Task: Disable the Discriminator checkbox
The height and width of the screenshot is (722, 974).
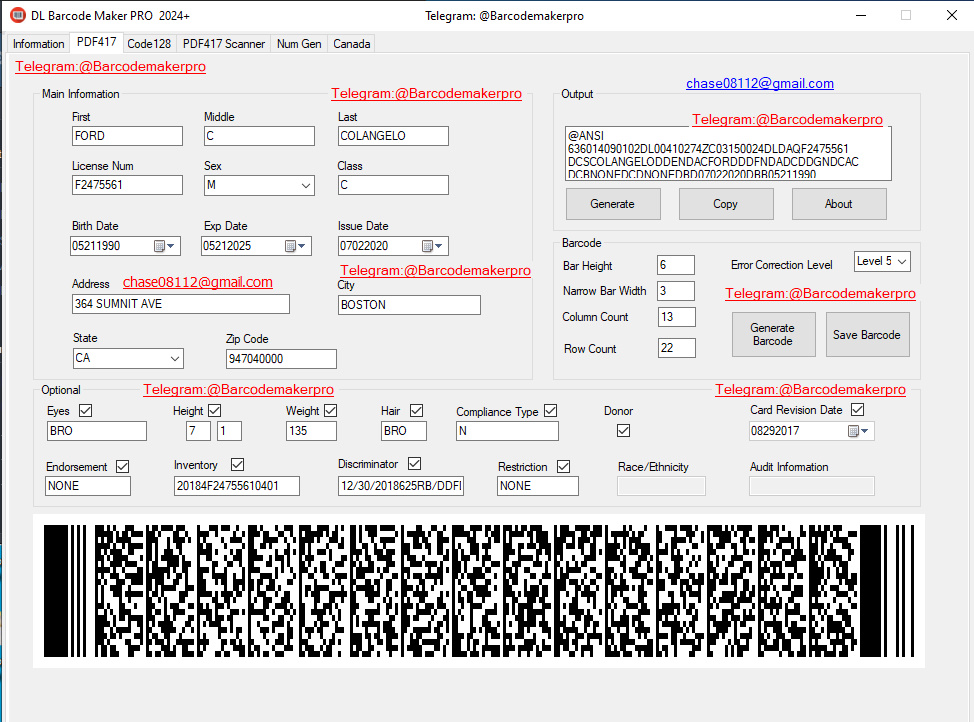Action: coord(415,464)
